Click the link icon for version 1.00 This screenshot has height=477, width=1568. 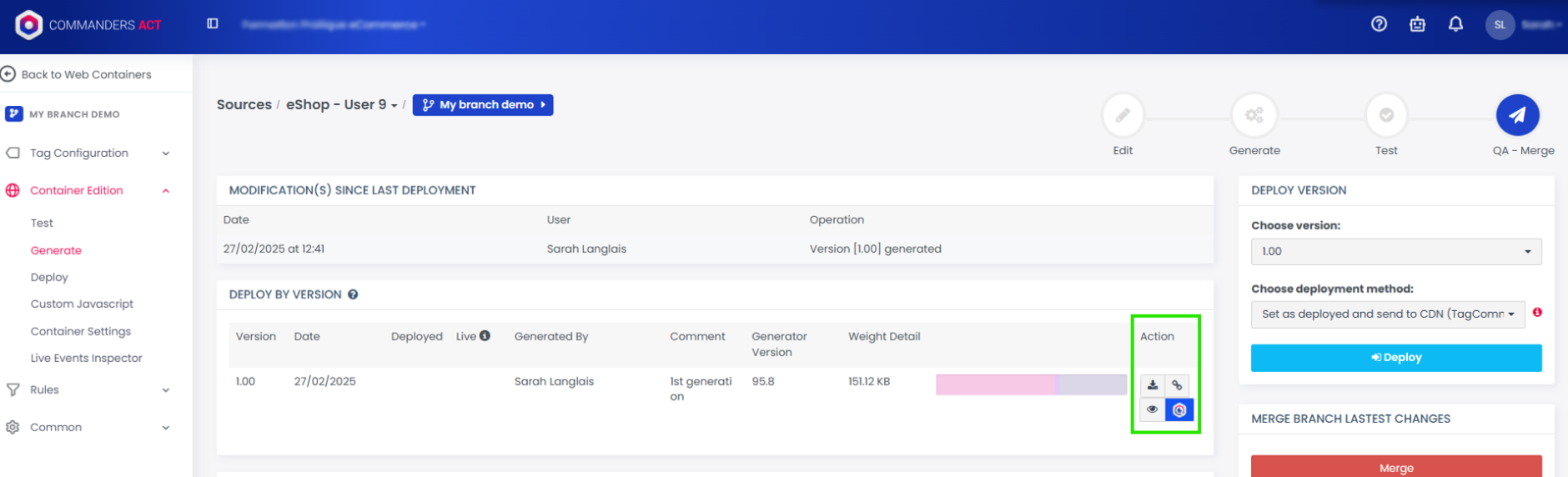[1177, 385]
